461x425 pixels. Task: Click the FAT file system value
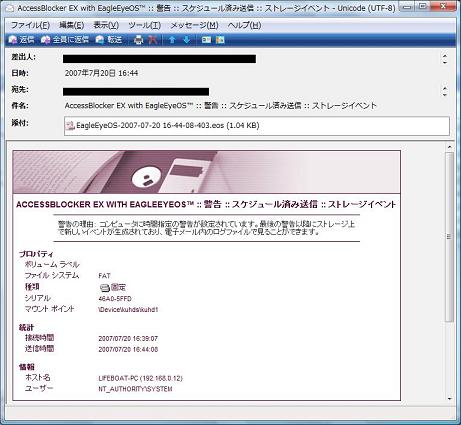[x=104, y=276]
